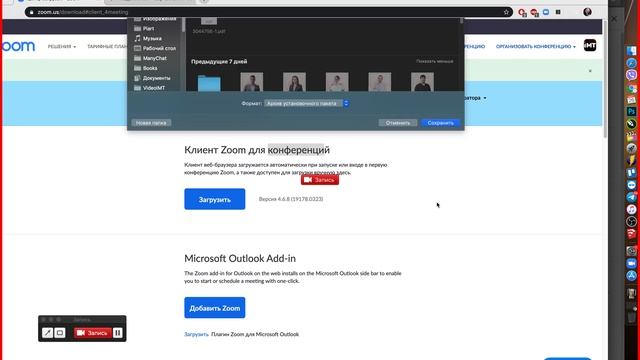Open the Zoom app in the Dock
640x360 pixels.
[x=631, y=264]
